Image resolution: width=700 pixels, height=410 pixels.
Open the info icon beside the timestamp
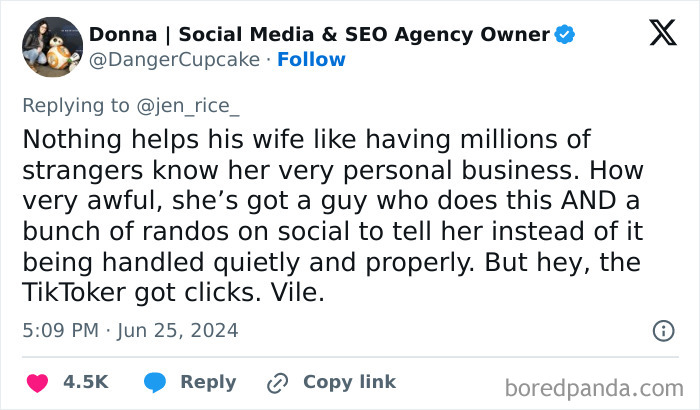click(x=662, y=330)
